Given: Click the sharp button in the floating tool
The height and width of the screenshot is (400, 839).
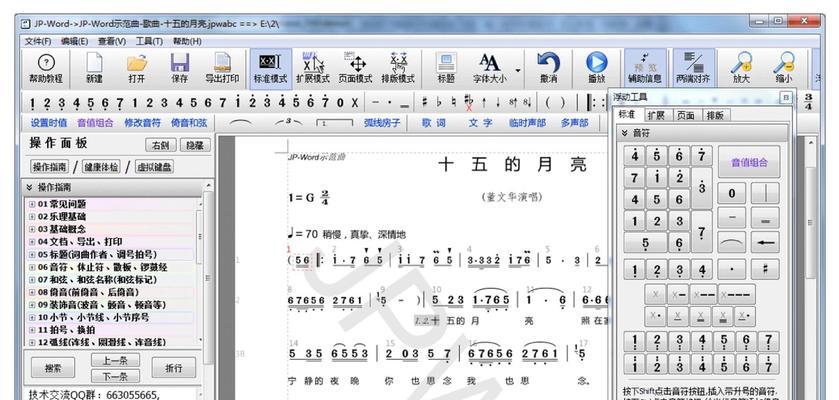Looking at the screenshot, I should coord(765,270).
